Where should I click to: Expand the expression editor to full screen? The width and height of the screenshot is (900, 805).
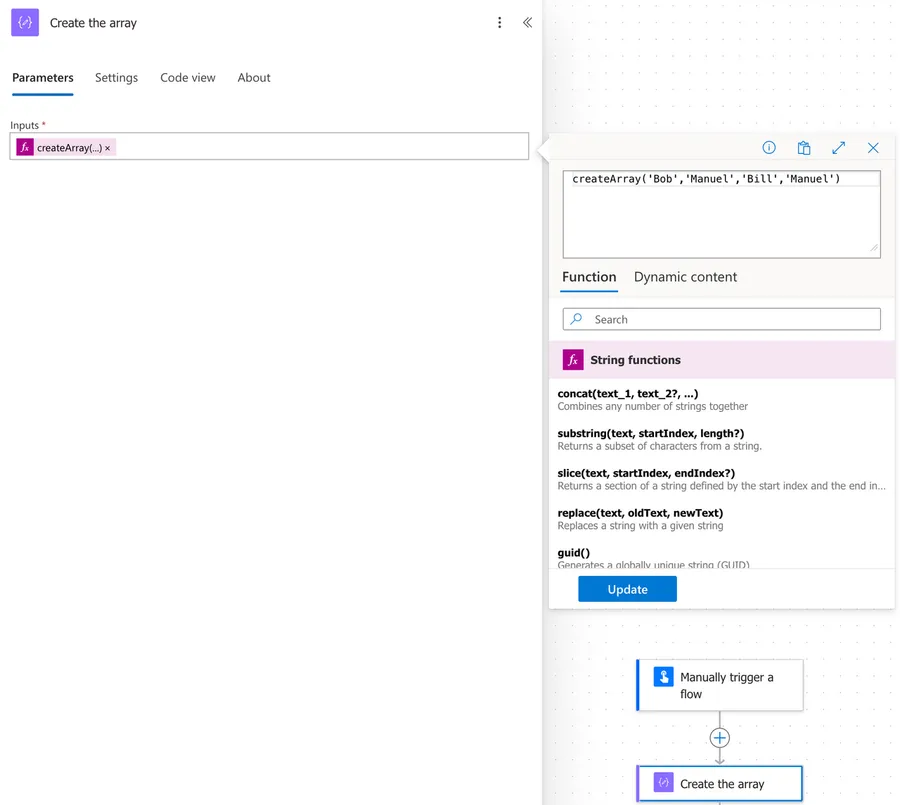pyautogui.click(x=838, y=148)
